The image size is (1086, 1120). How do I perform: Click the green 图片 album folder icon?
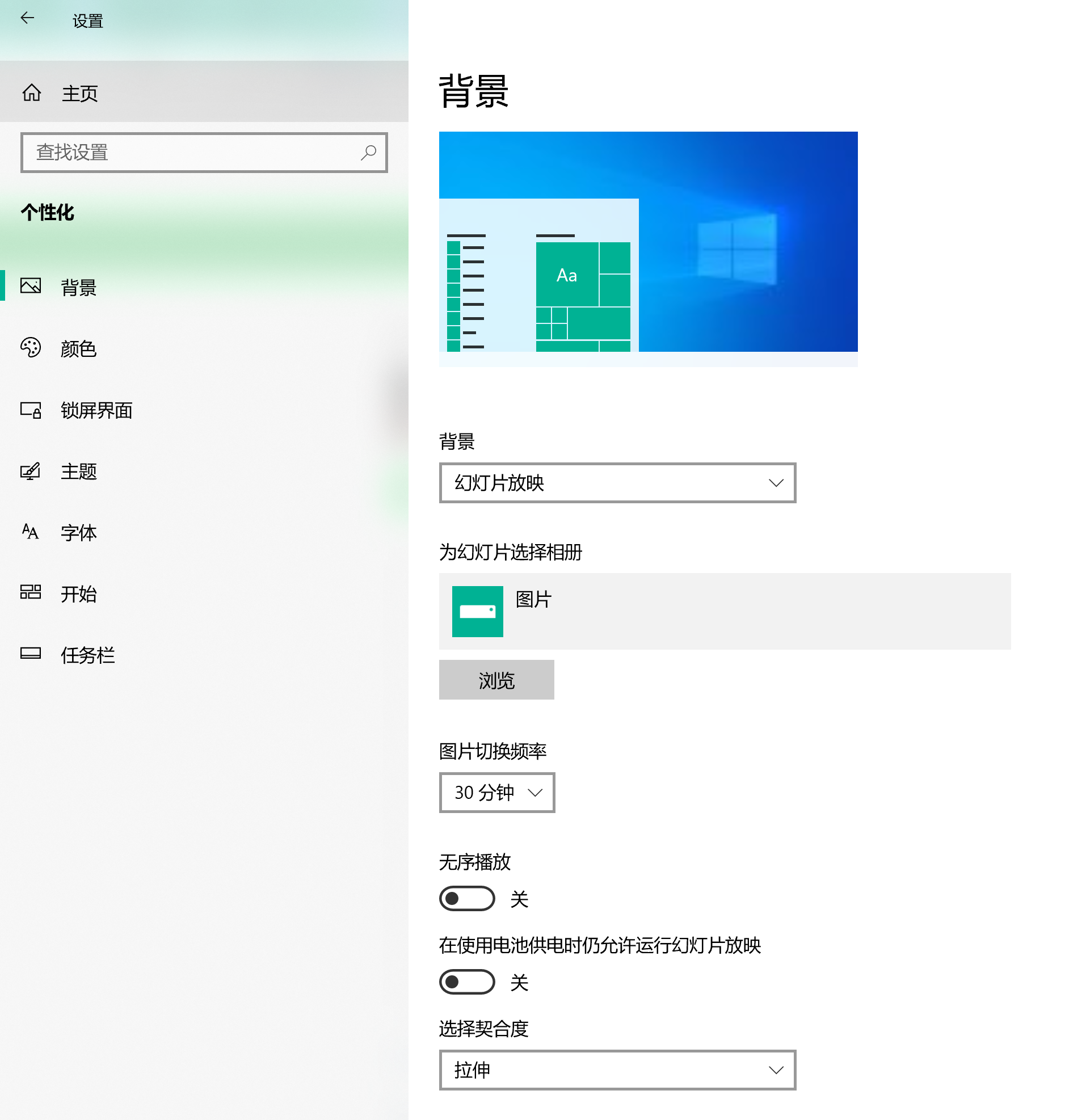(x=478, y=612)
